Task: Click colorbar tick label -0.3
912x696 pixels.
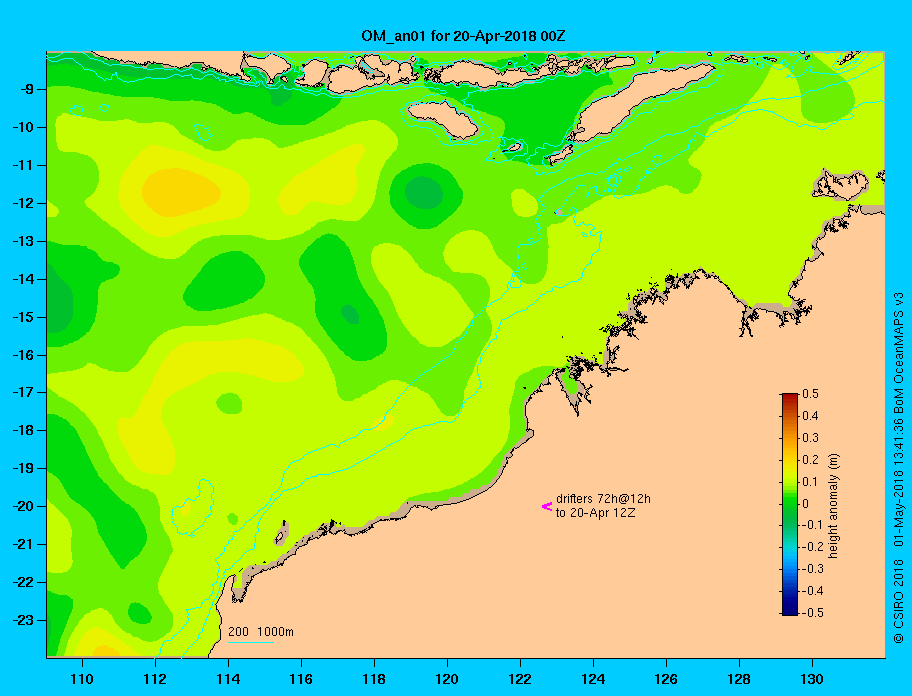Action: [813, 569]
